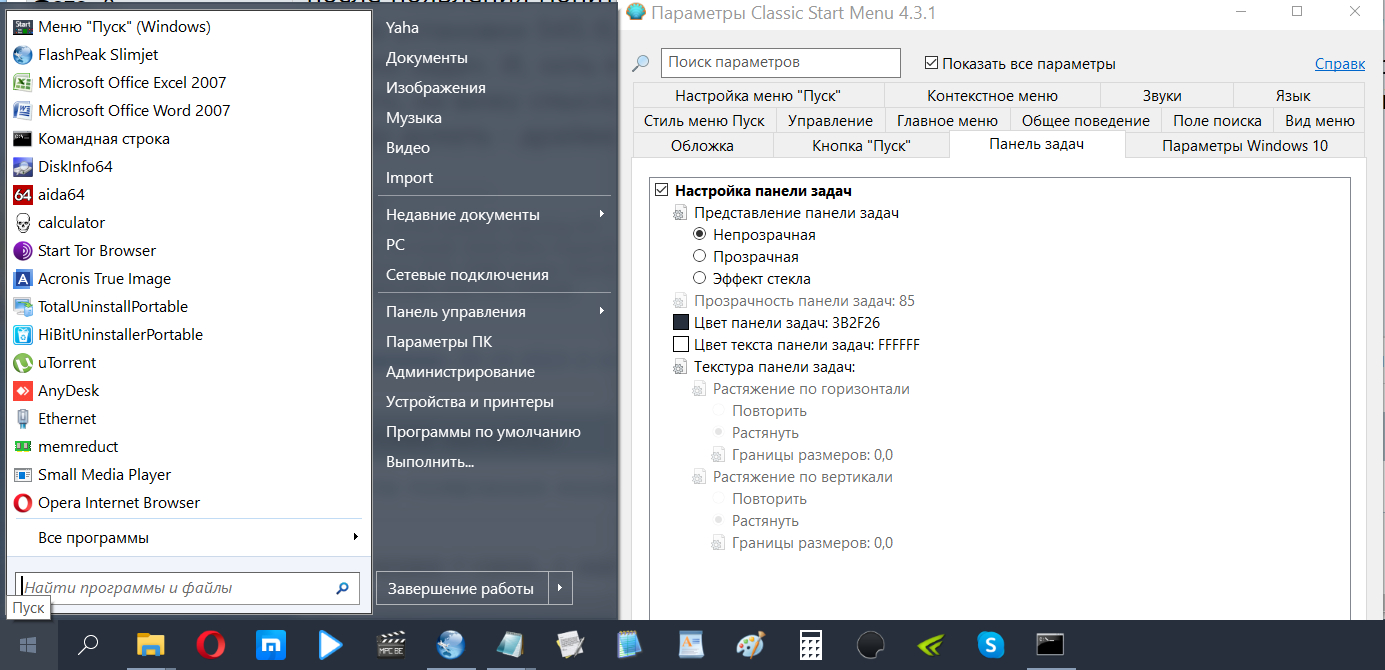1385x670 pixels.
Task: Open Документы in start menu
Action: point(427,57)
